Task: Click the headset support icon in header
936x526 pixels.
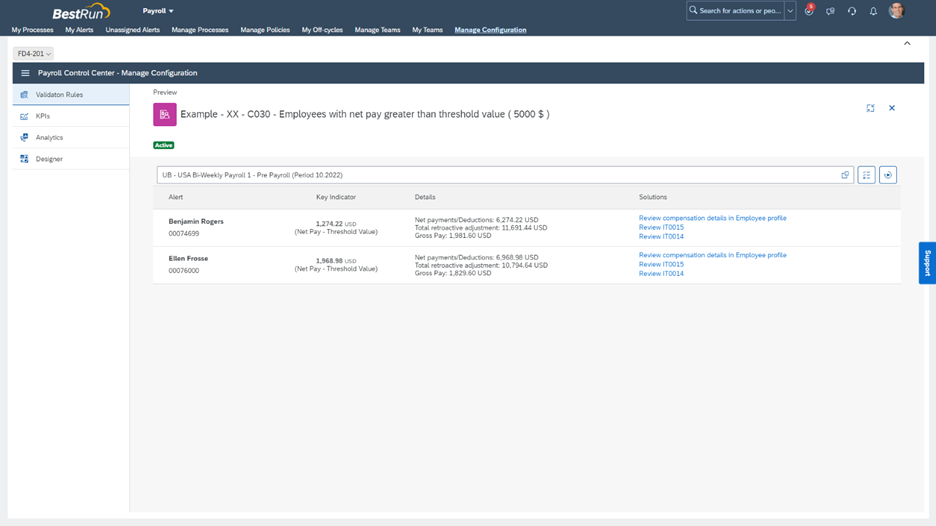Action: pyautogui.click(x=852, y=11)
